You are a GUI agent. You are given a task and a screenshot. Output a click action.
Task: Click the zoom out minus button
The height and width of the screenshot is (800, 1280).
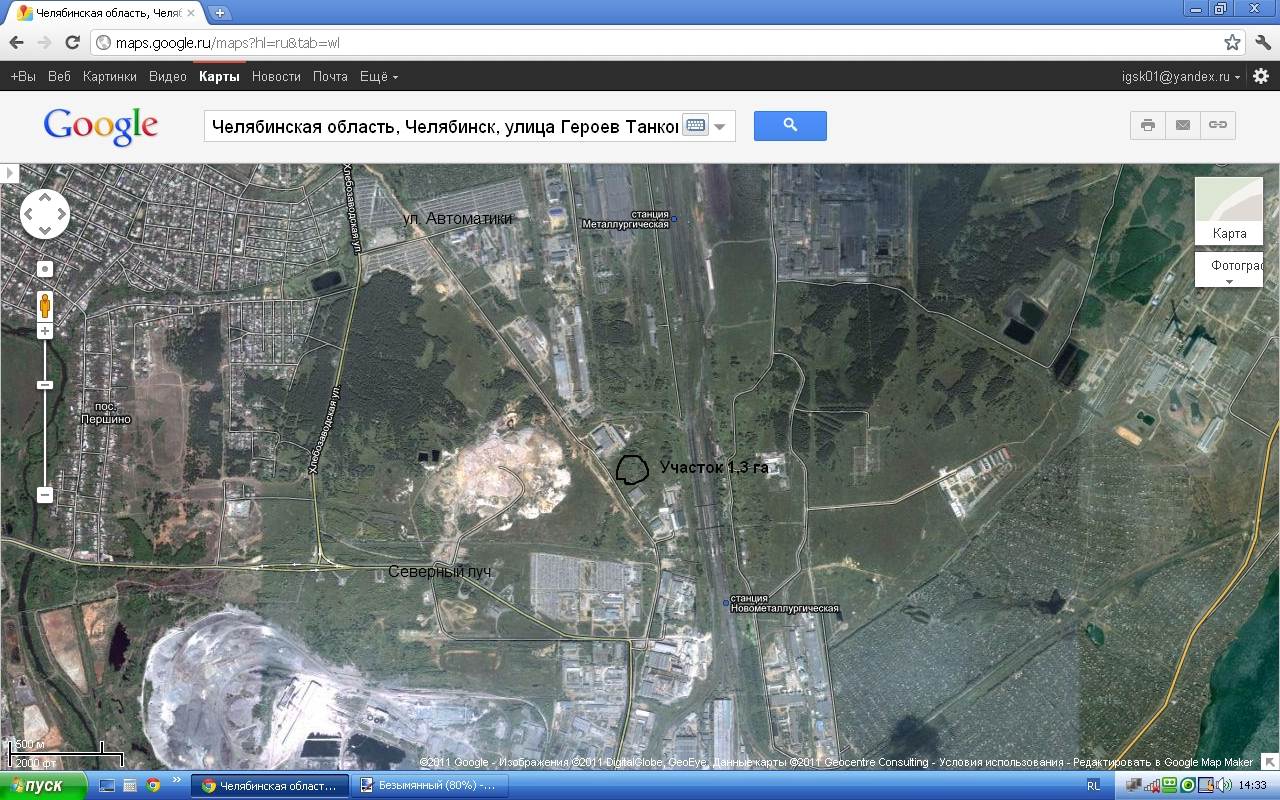click(x=45, y=494)
